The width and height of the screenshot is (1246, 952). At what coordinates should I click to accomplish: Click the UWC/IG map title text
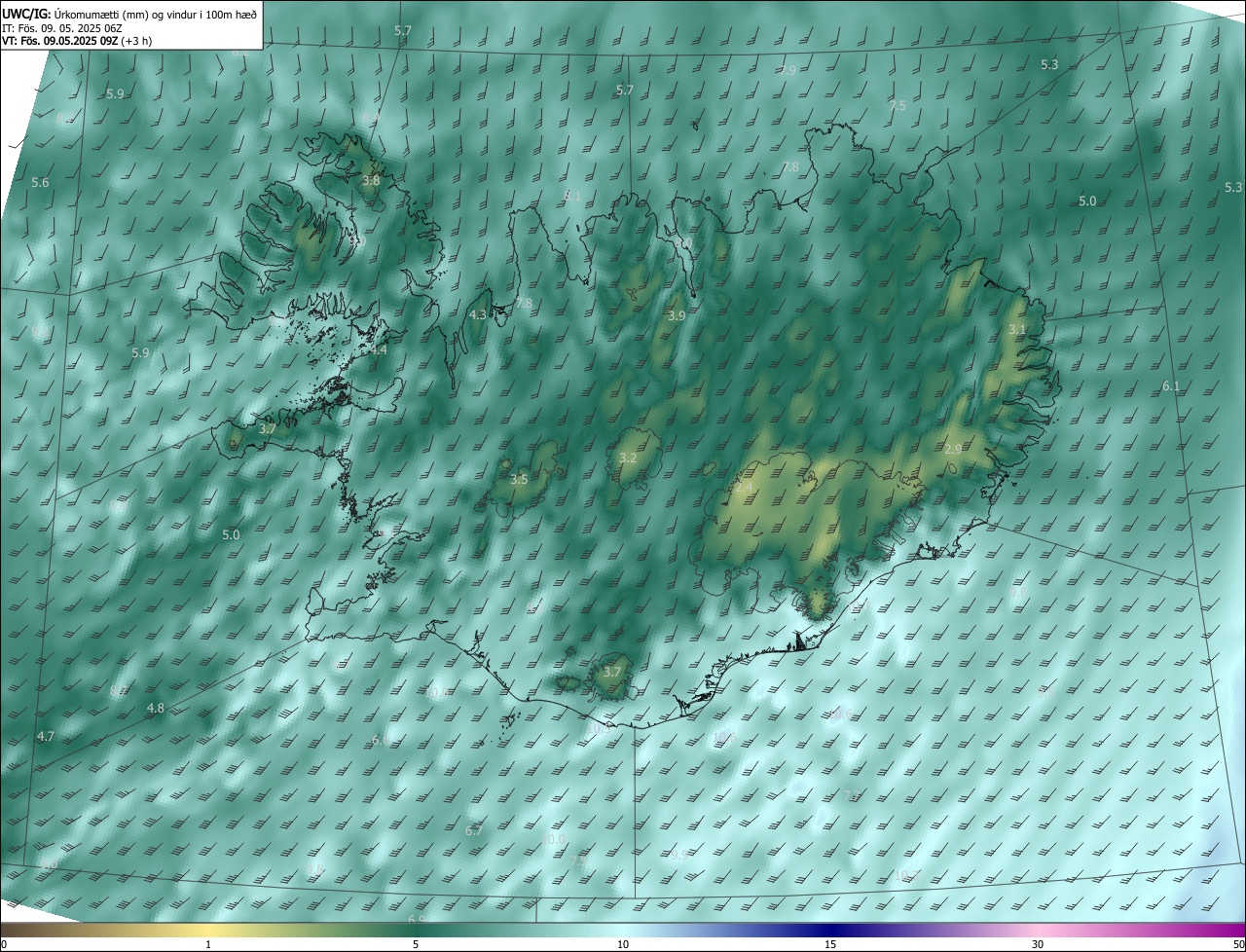(x=129, y=14)
